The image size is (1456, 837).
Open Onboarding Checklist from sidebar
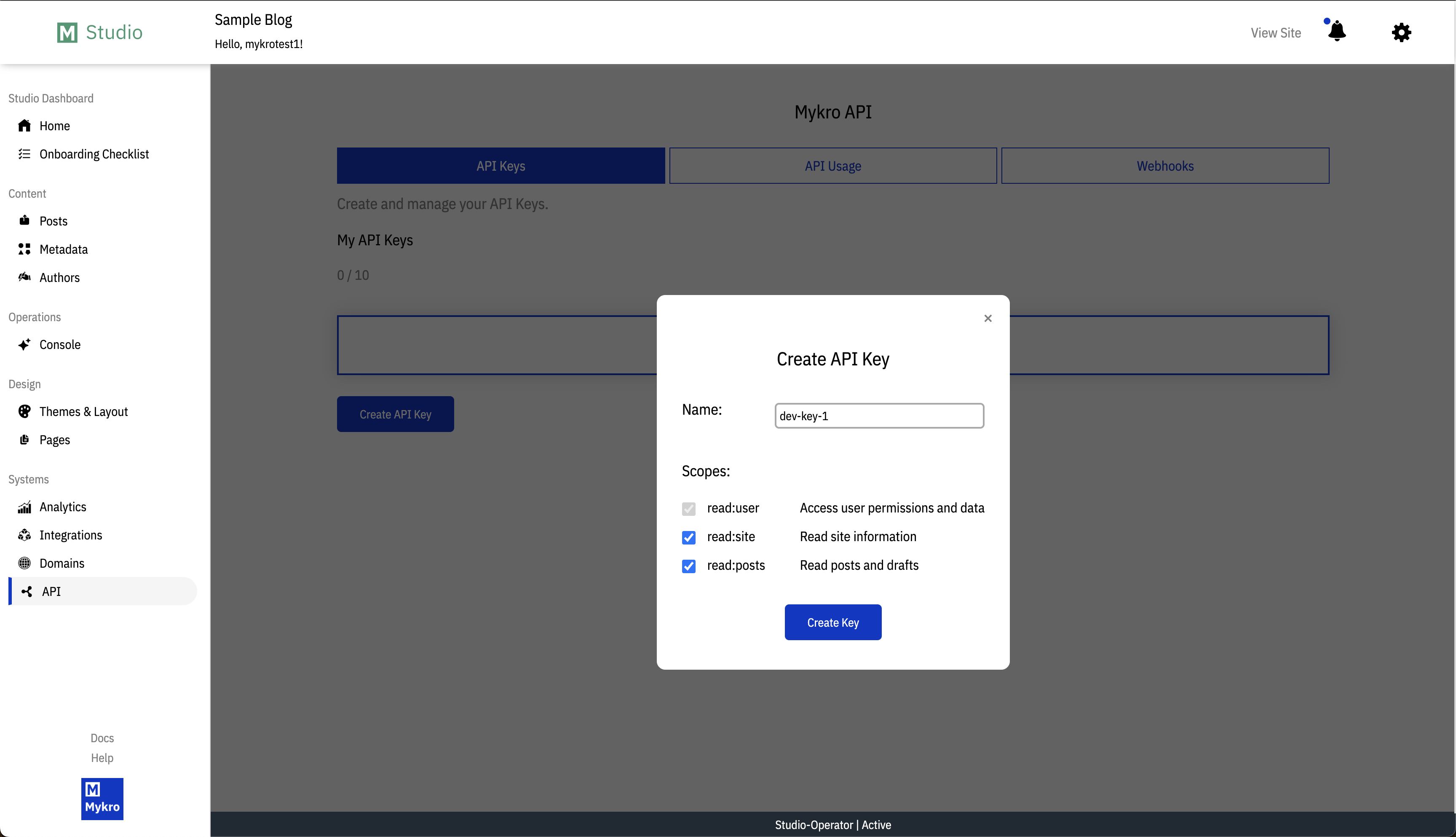click(x=94, y=154)
